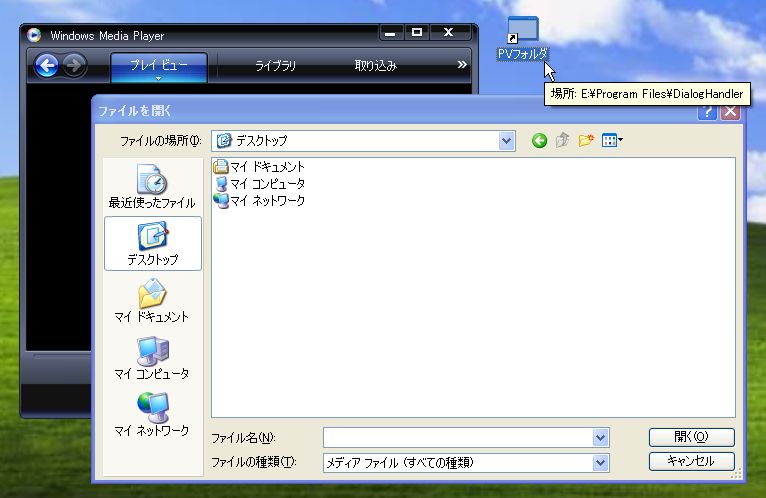Viewport: 766px width, 498px height.
Task: Maximize the Windows Media Player window
Action: point(417,33)
